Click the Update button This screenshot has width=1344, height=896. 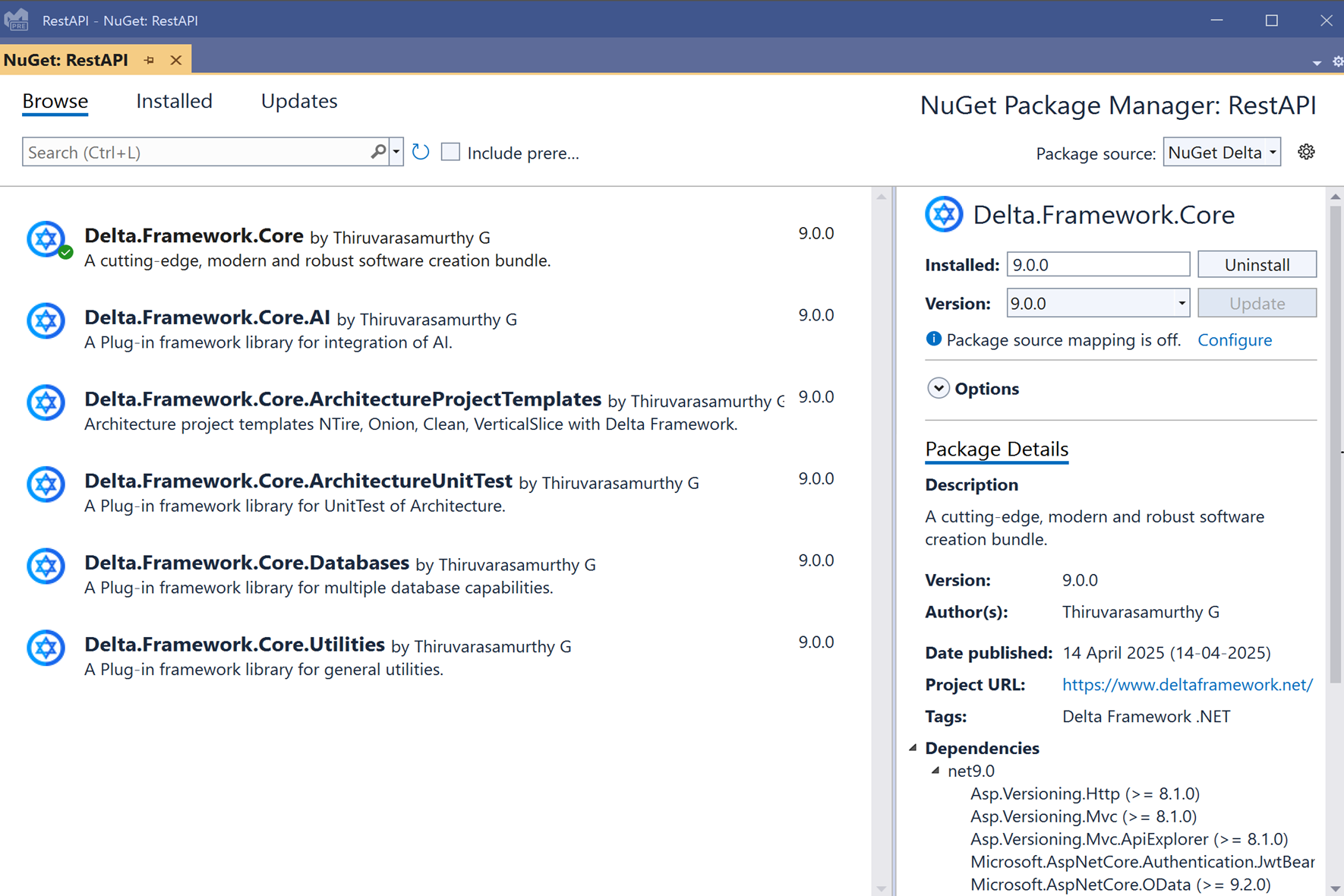pos(1257,303)
